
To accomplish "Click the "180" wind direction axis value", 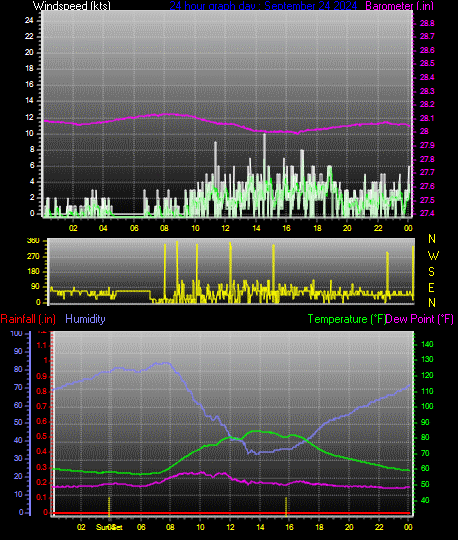I will click(x=33, y=271).
